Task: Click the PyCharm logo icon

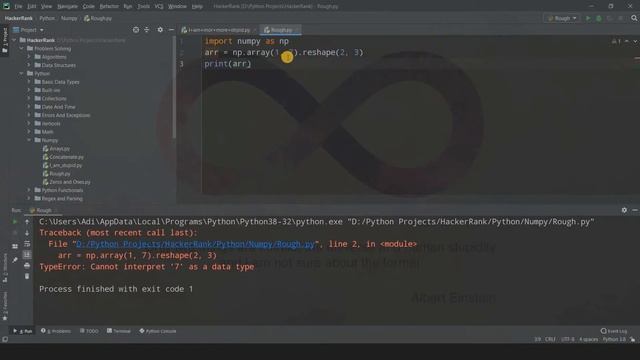Action: [x=6, y=6]
